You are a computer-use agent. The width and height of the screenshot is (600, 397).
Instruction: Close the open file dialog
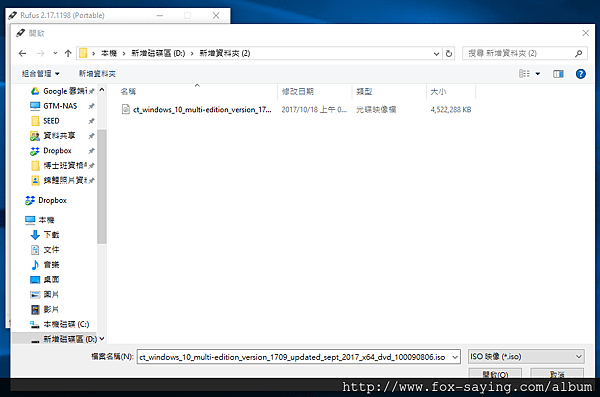coord(585,33)
